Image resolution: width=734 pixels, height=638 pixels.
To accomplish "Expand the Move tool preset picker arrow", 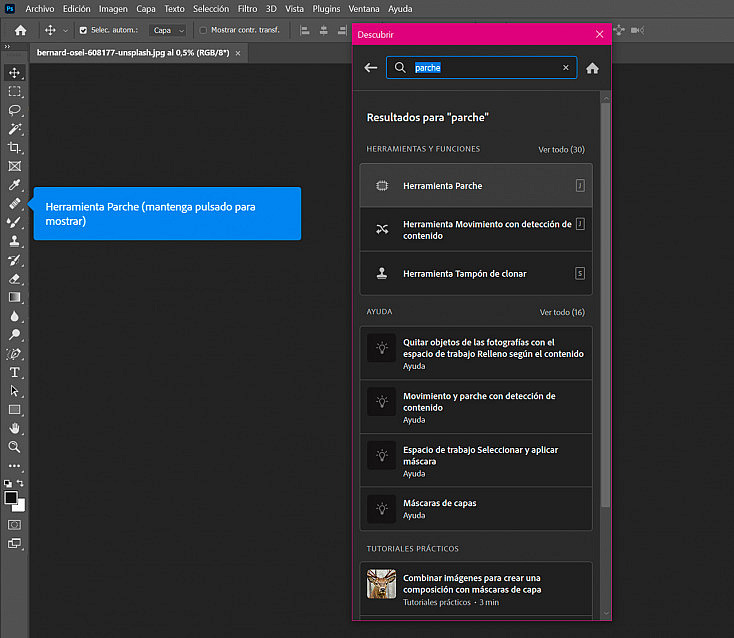I will (x=66, y=30).
